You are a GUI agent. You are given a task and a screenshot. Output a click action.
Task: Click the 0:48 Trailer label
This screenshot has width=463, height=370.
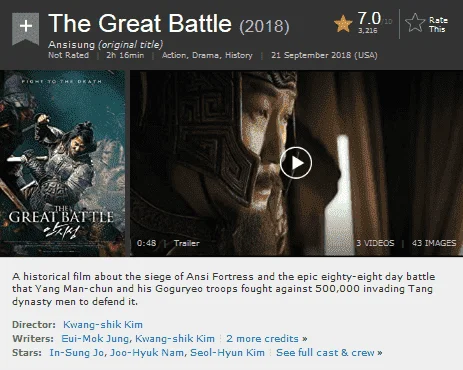click(x=168, y=243)
